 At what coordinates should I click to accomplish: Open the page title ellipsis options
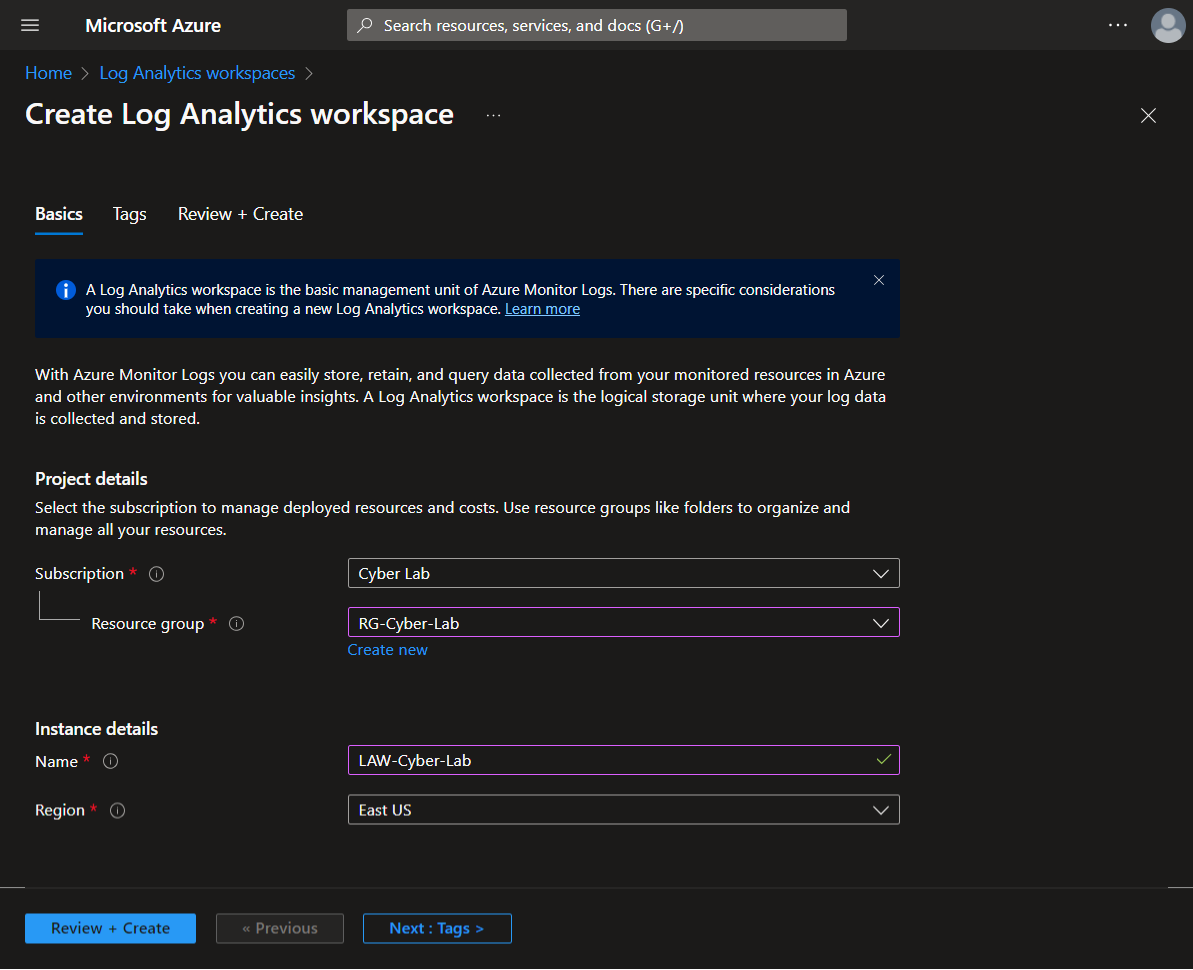point(494,116)
